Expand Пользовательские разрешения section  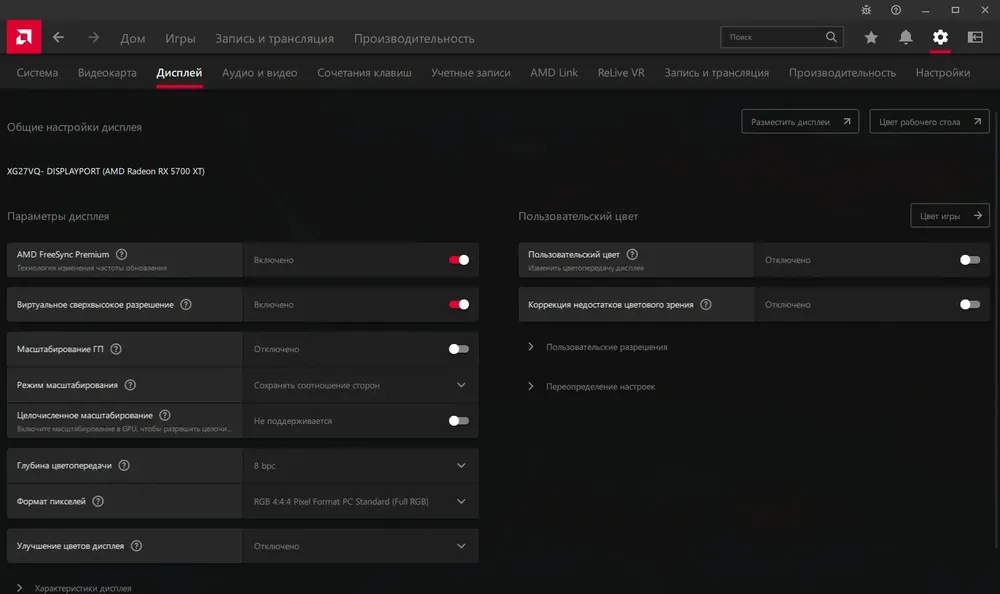coord(598,347)
